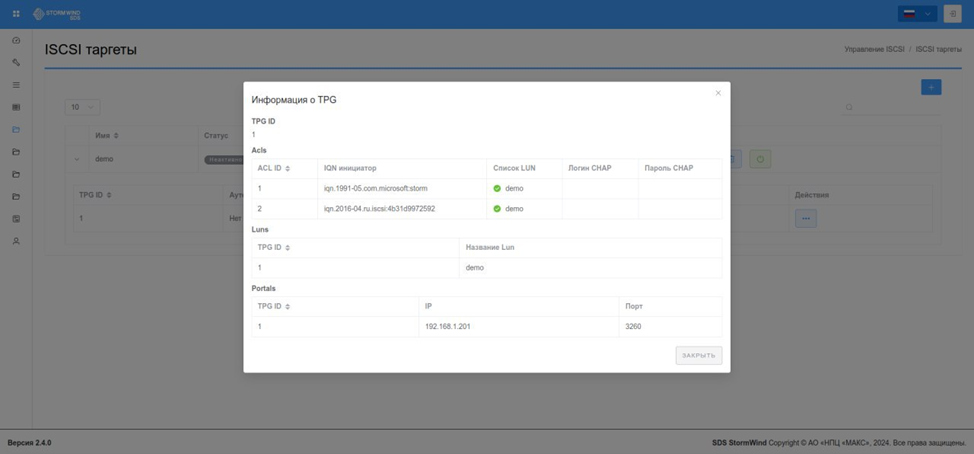
Task: Open ISCSI таргеты breadcrumb link
Action: [939, 48]
